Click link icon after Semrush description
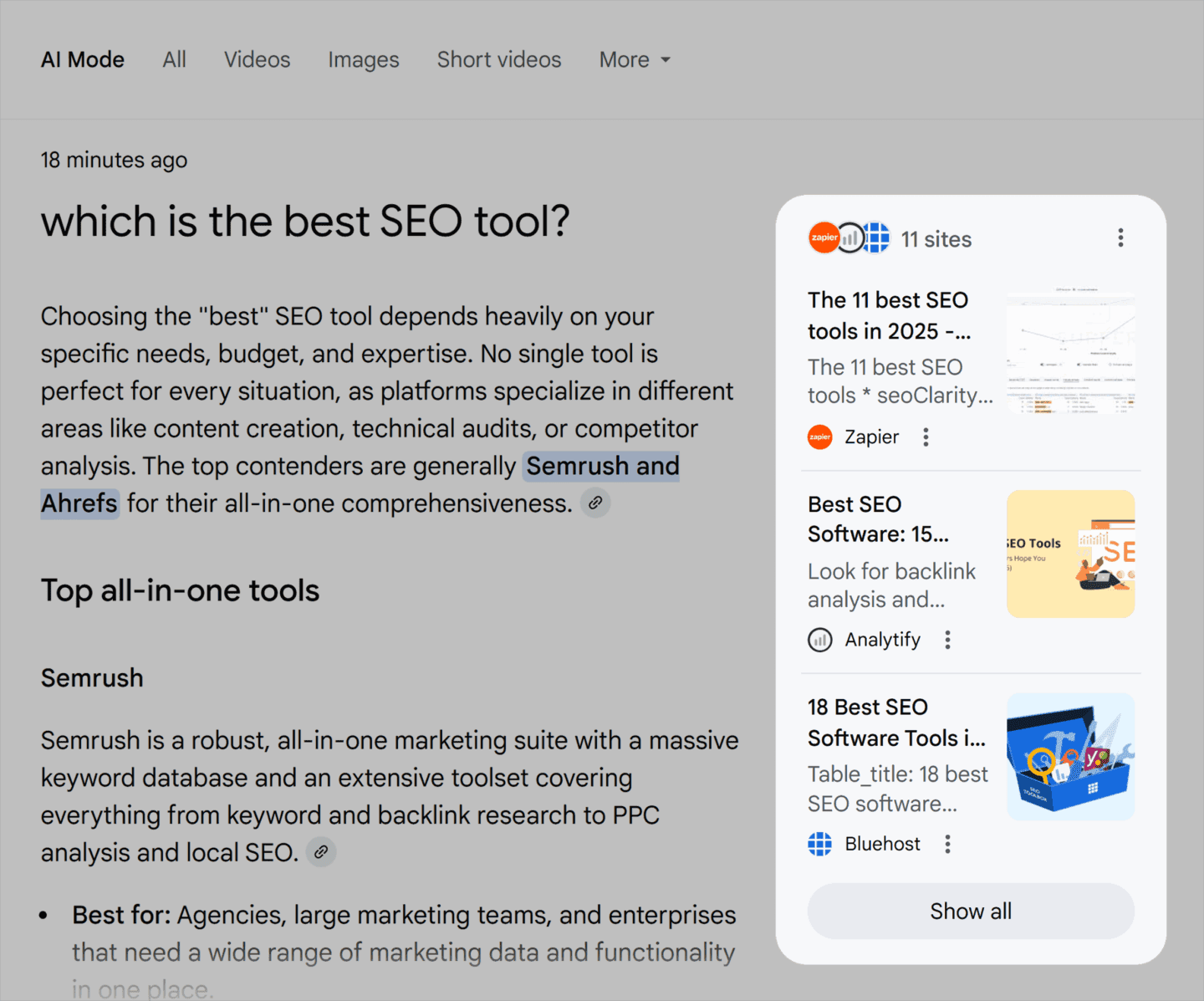1204x1001 pixels. pyautogui.click(x=321, y=852)
